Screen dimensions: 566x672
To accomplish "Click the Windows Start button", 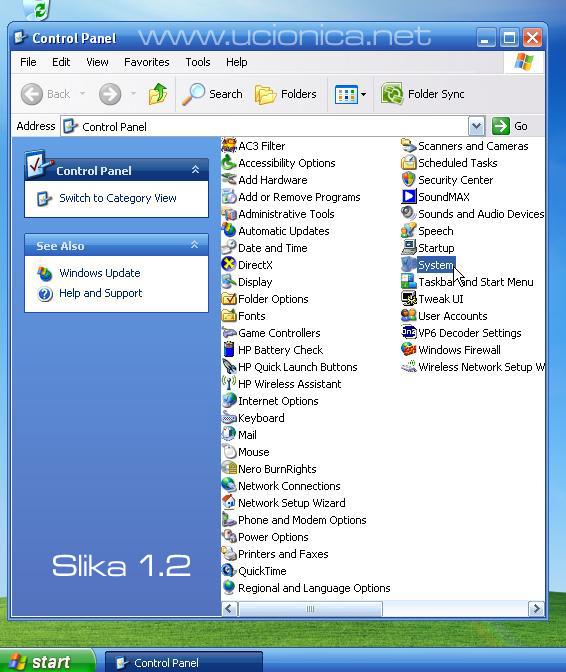I will 46,661.
